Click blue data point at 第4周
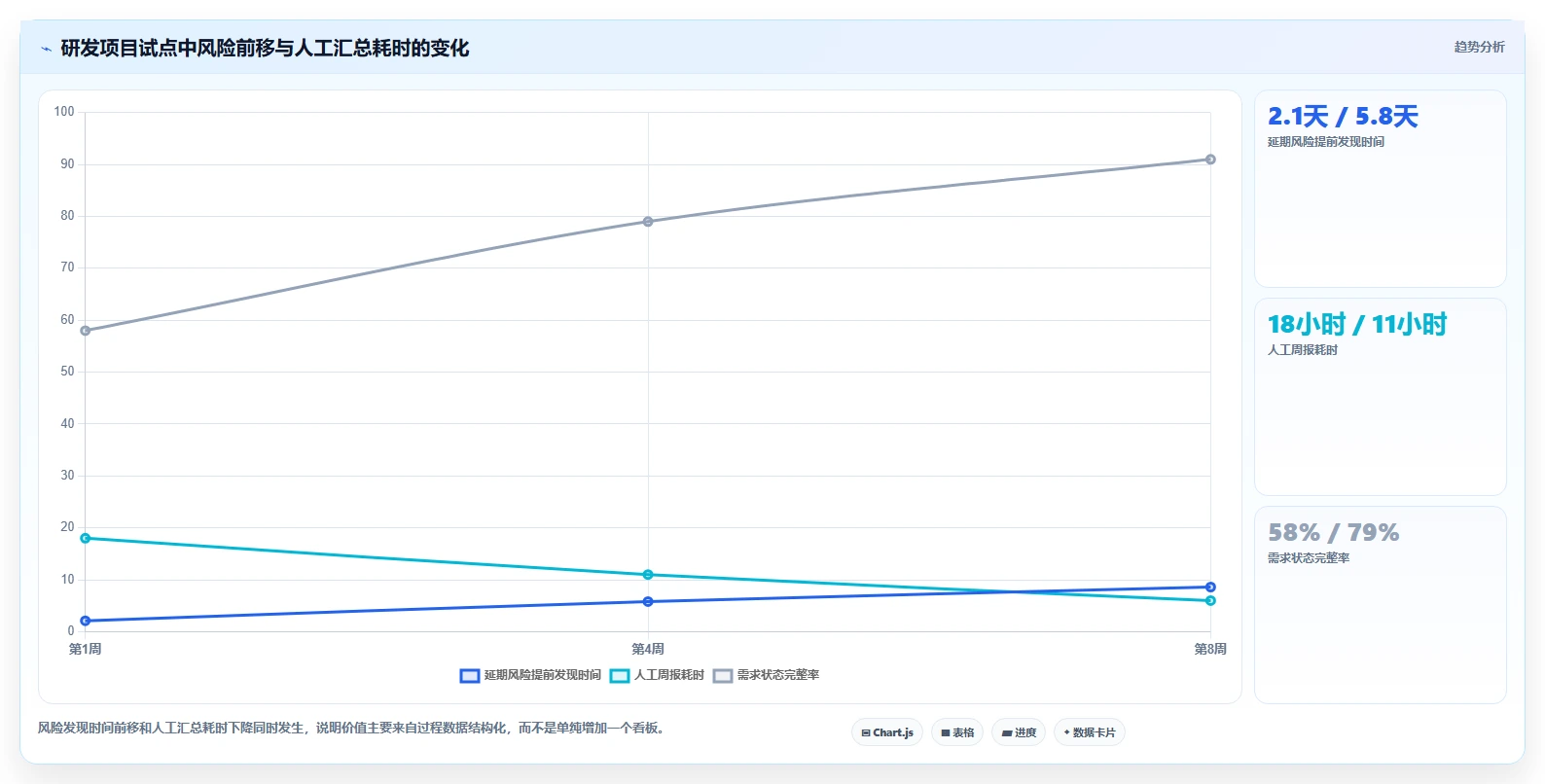The image size is (1545, 784). tap(648, 602)
